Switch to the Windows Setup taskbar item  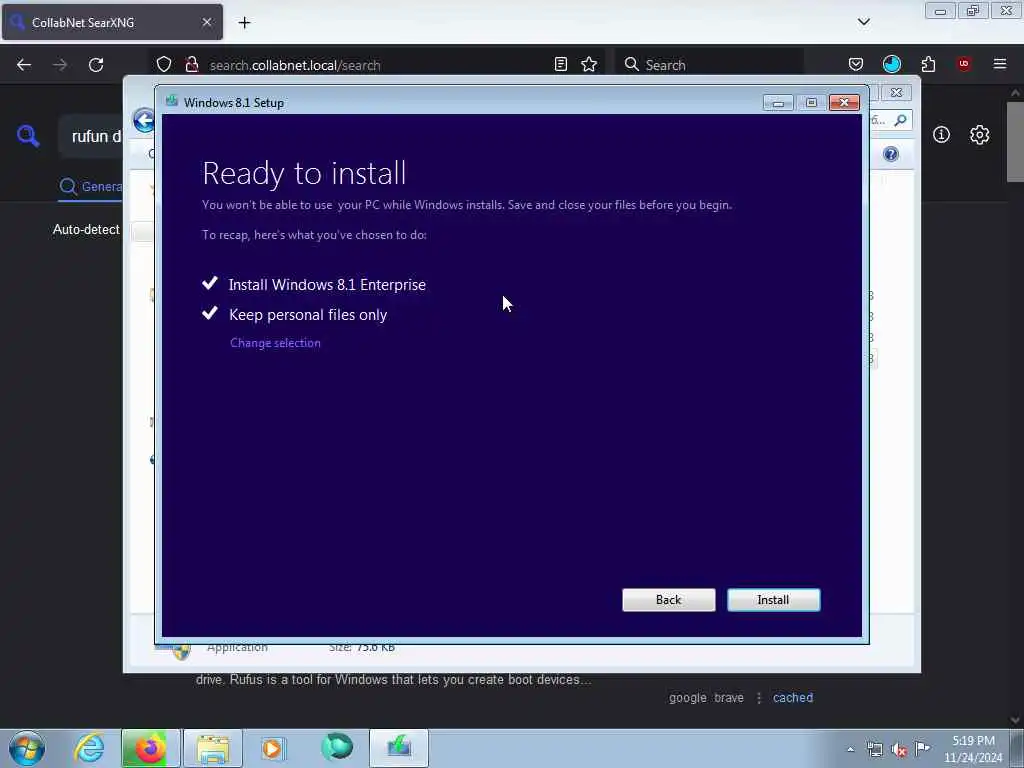(x=399, y=748)
